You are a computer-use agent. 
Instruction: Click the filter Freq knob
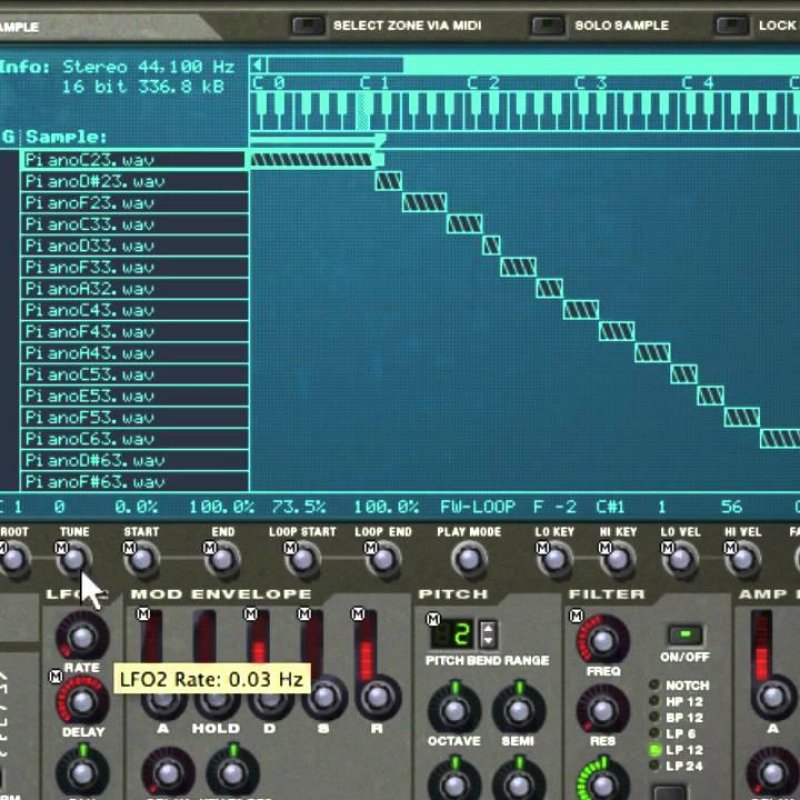click(x=603, y=640)
